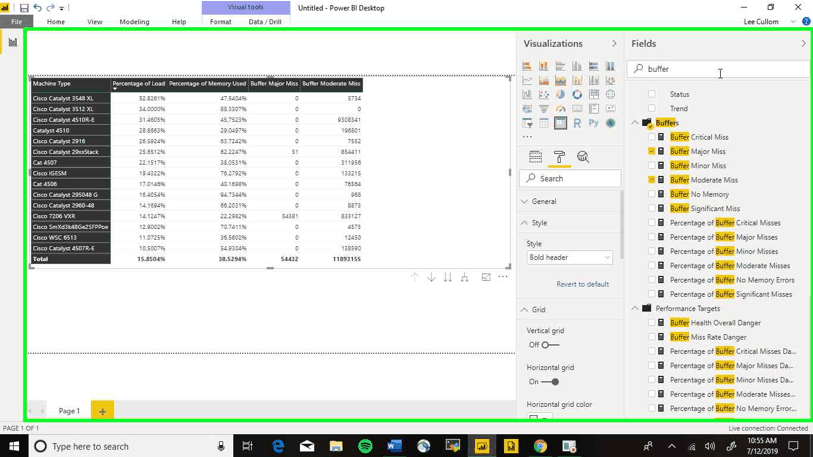Select the Page 1 report tab
The image size is (813, 457).
pyautogui.click(x=69, y=411)
